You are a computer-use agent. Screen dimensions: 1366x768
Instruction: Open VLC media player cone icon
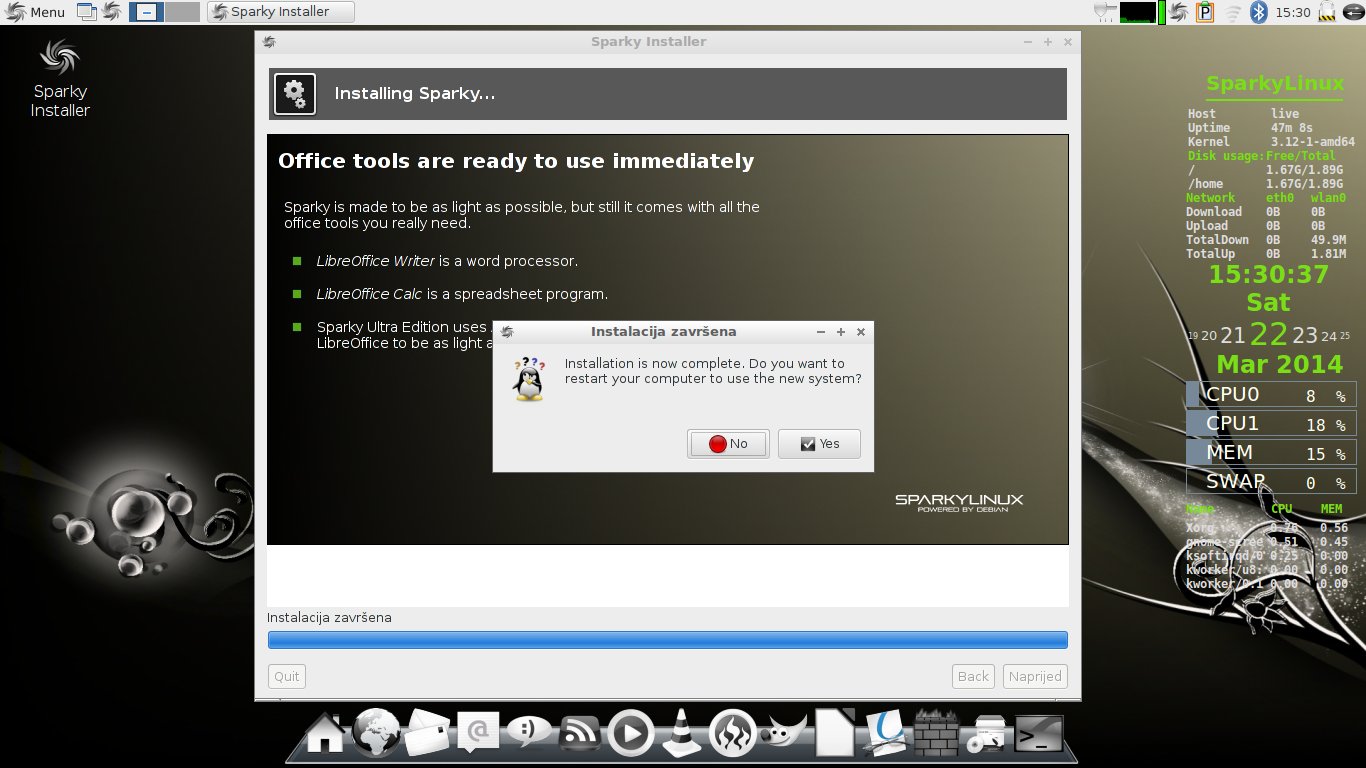pyautogui.click(x=682, y=734)
